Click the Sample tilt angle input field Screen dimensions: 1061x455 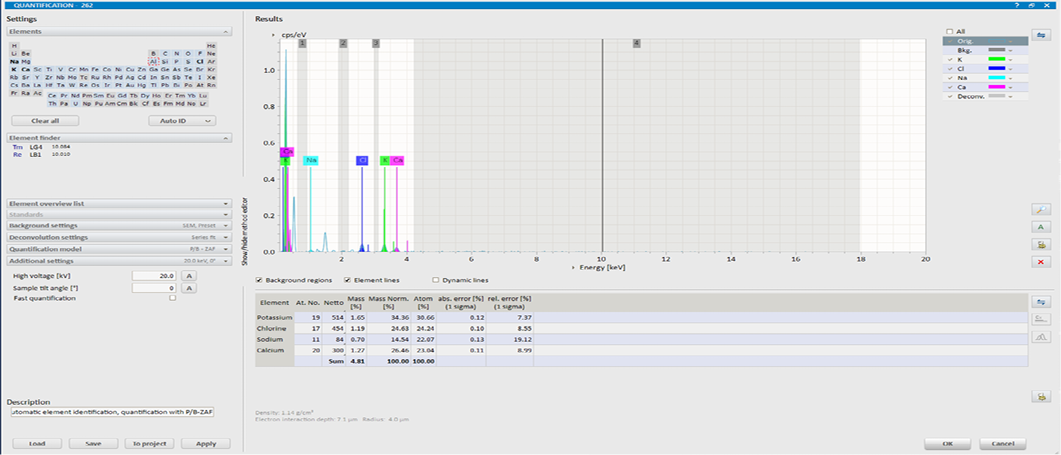pos(156,288)
